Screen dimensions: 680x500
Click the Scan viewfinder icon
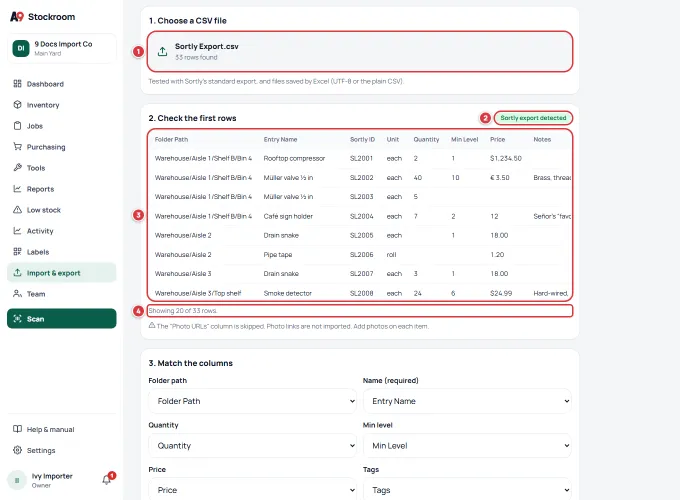[x=17, y=319]
